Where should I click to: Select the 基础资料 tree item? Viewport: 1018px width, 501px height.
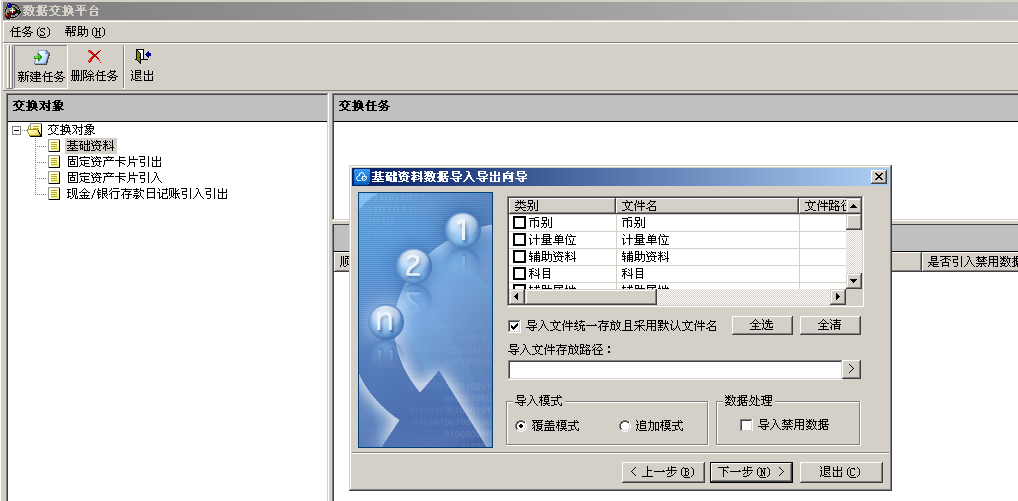[90, 146]
